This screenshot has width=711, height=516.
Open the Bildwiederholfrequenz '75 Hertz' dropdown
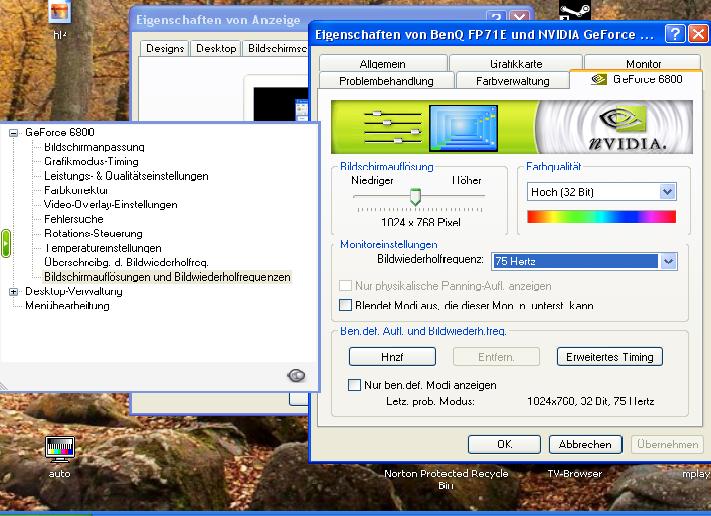[668, 261]
